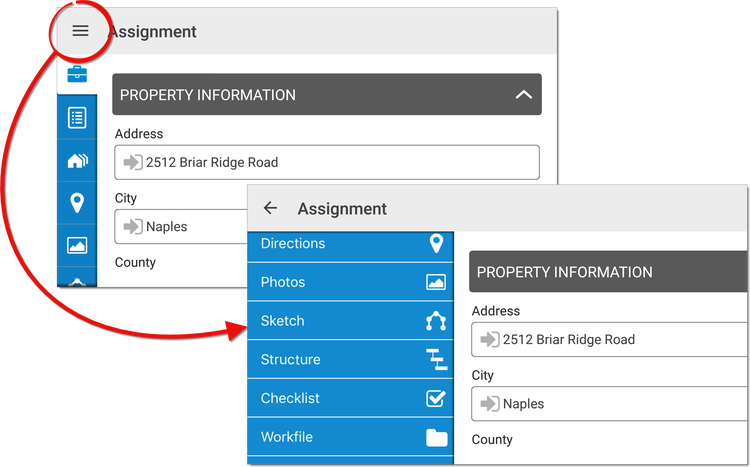Select Structure in the expanded menu
Image resolution: width=750 pixels, height=467 pixels.
coord(350,359)
